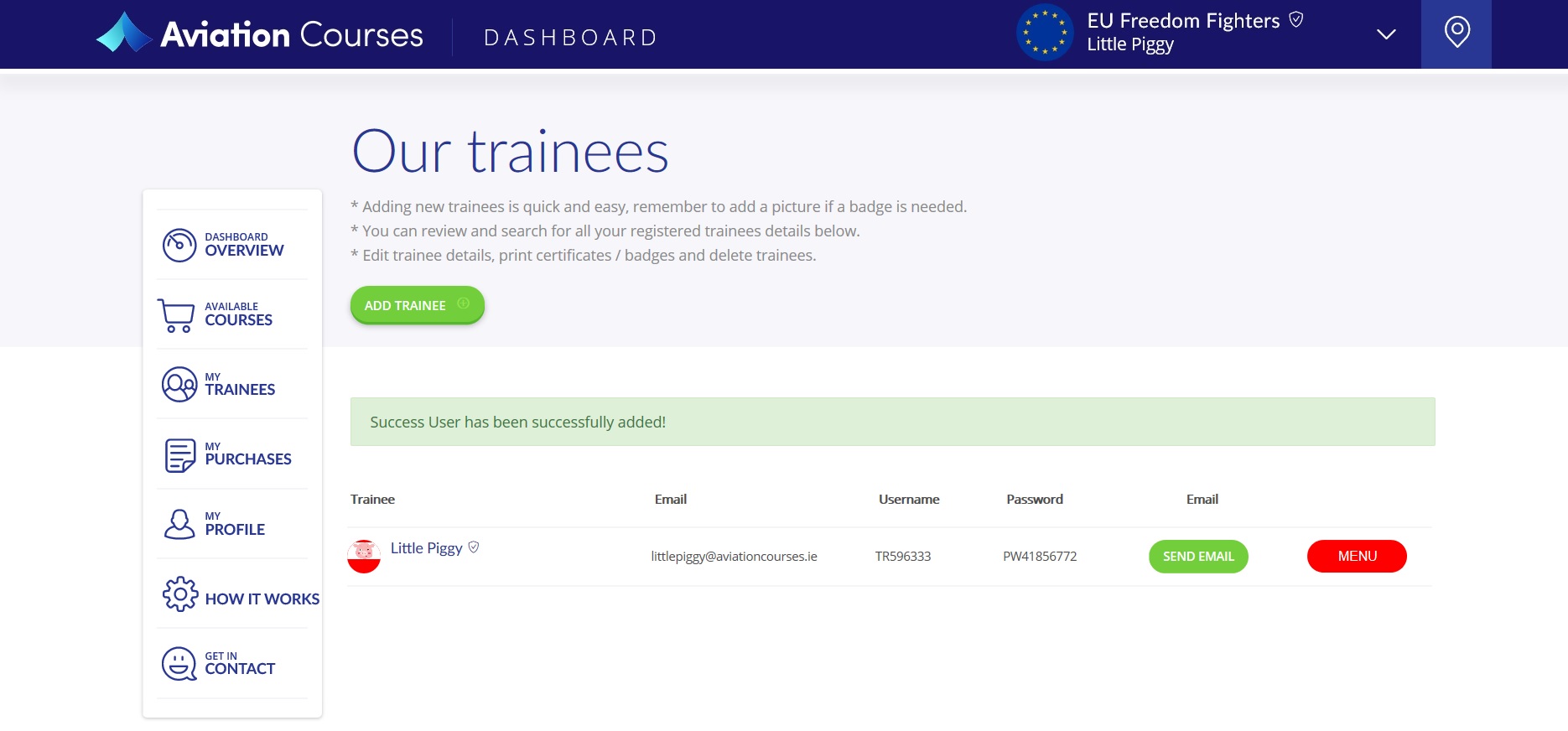The height and width of the screenshot is (731, 1568).
Task: Go to My Purchases text in sidebar
Action: [248, 459]
